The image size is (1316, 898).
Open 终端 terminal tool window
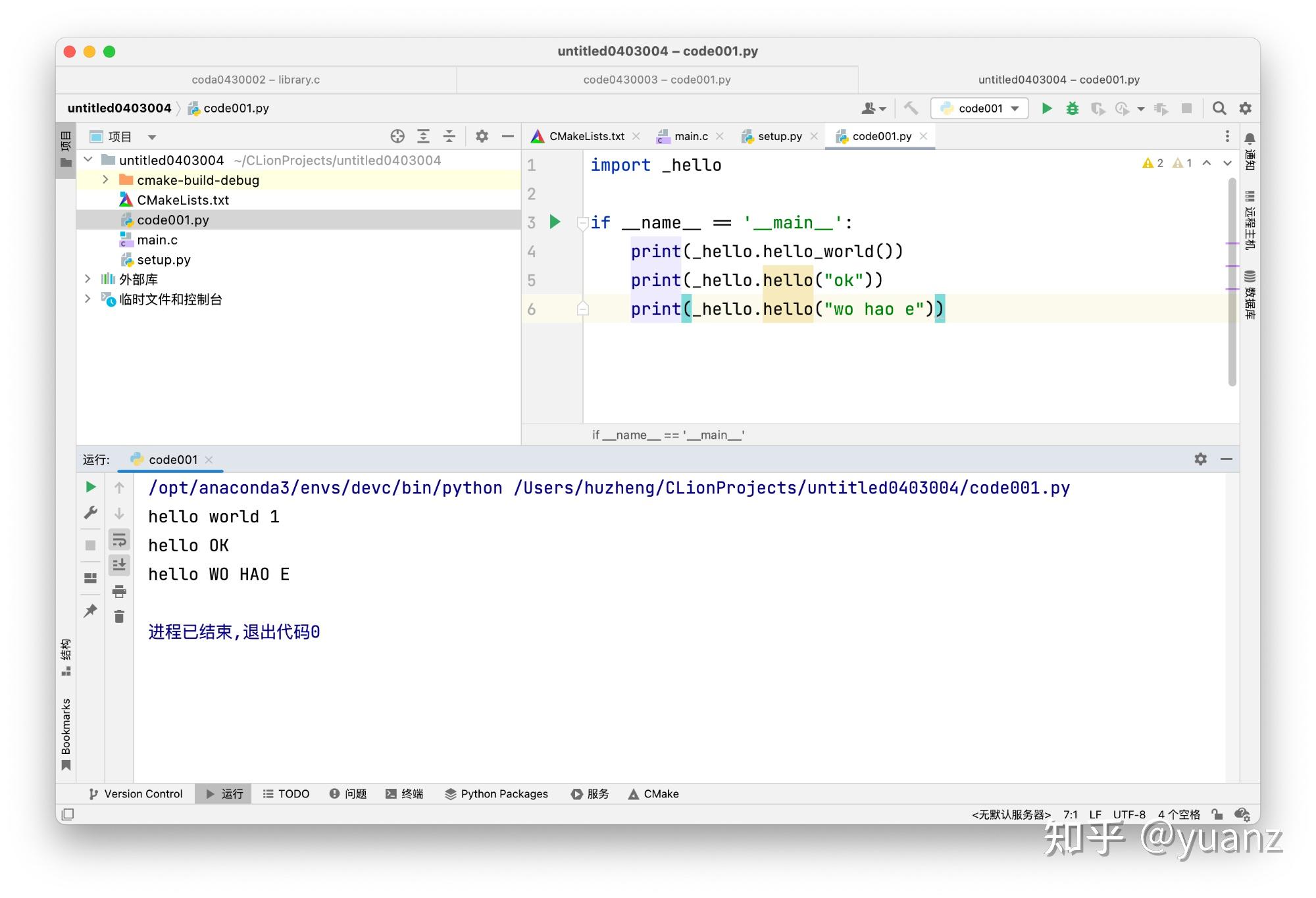(405, 794)
